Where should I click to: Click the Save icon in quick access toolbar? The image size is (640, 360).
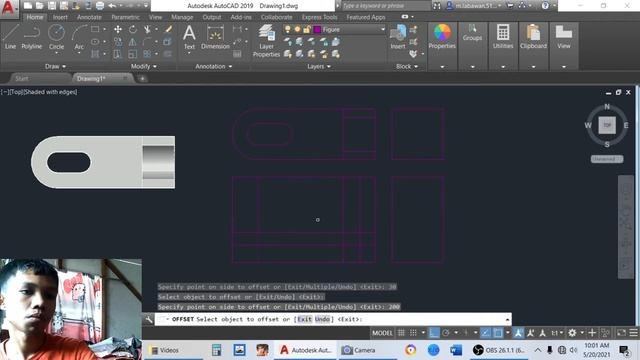point(52,6)
